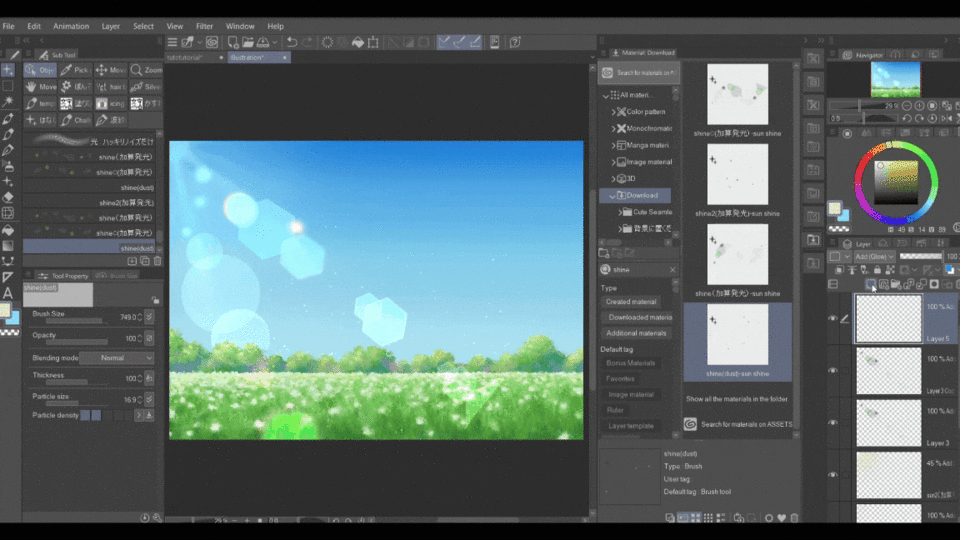Collapse the Download folder

point(613,196)
